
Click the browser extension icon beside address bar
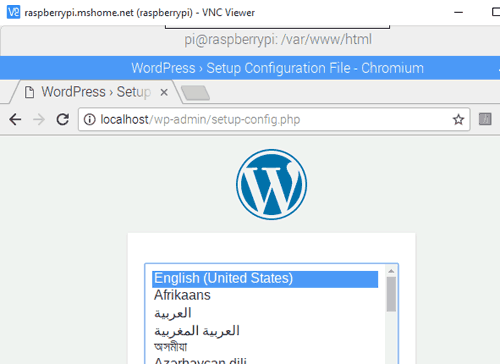[485, 119]
